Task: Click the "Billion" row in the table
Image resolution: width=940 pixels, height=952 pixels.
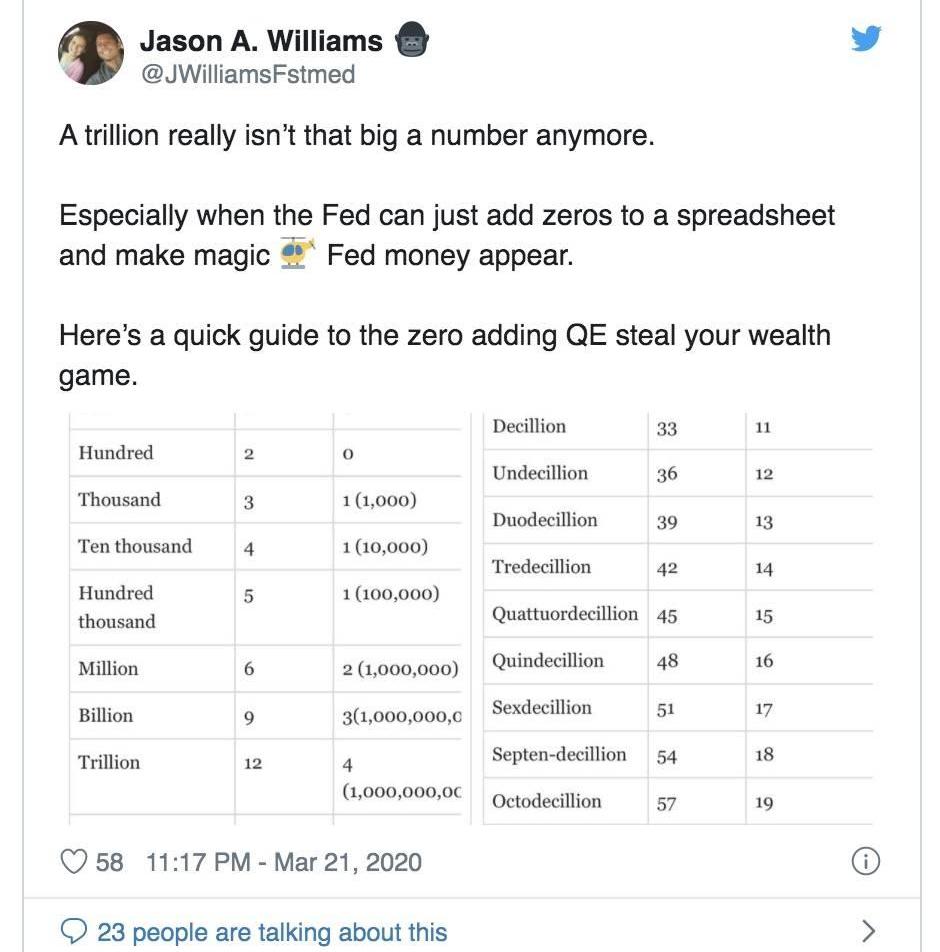Action: (106, 715)
